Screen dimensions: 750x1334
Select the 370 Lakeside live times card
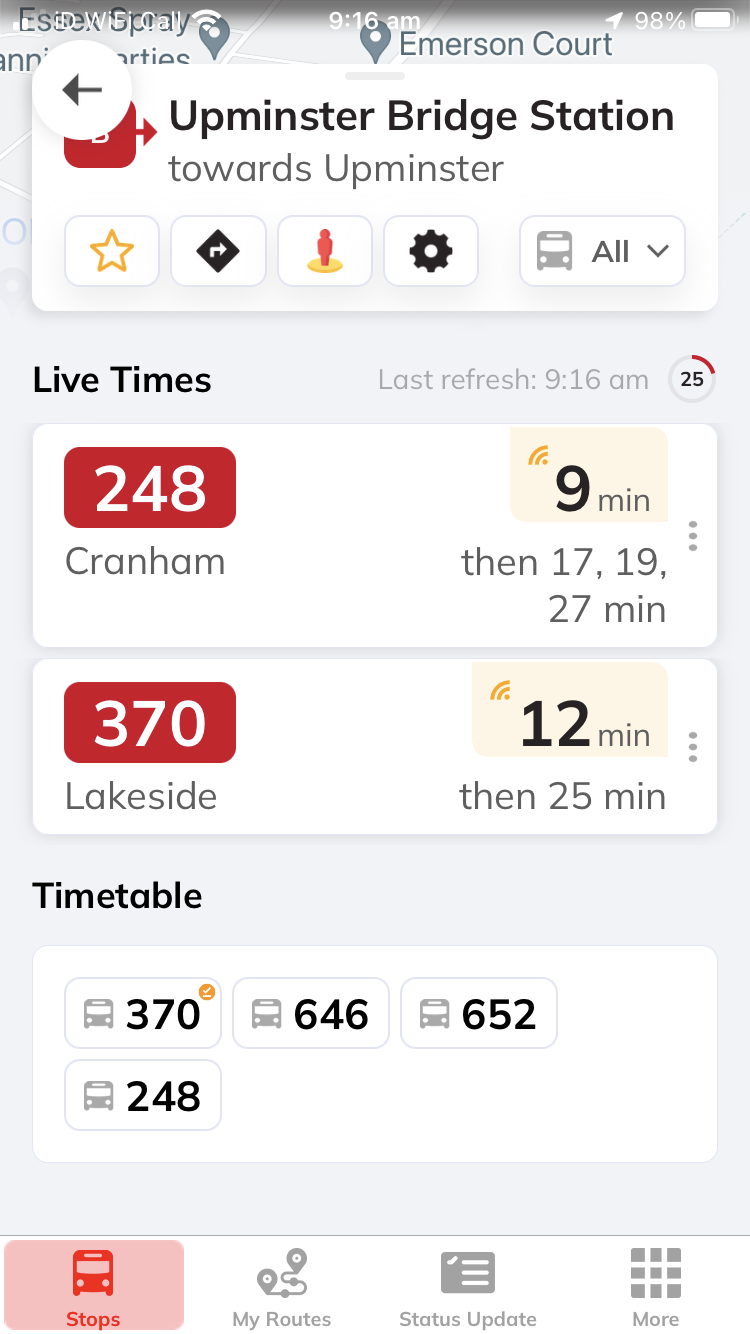pyautogui.click(x=300, y=746)
